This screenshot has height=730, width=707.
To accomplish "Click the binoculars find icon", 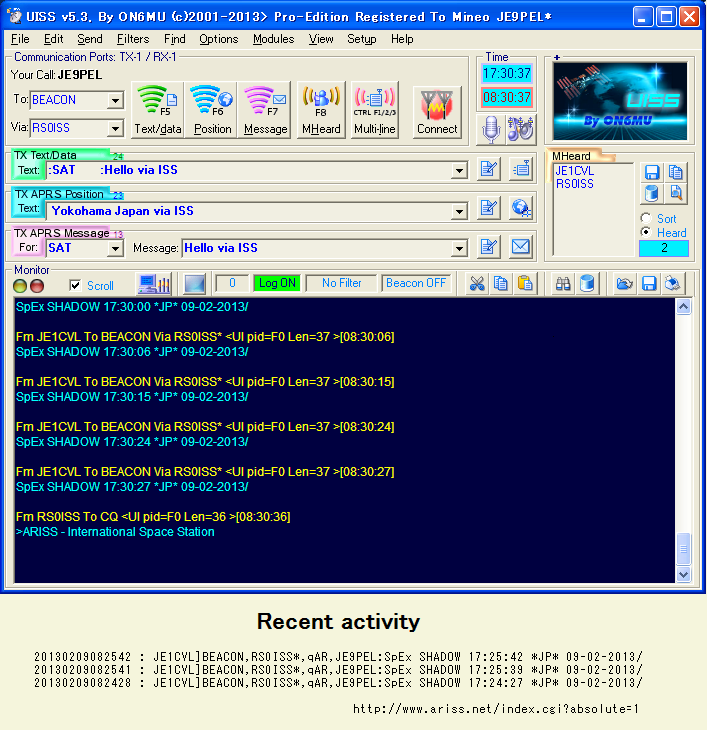I will (x=563, y=284).
